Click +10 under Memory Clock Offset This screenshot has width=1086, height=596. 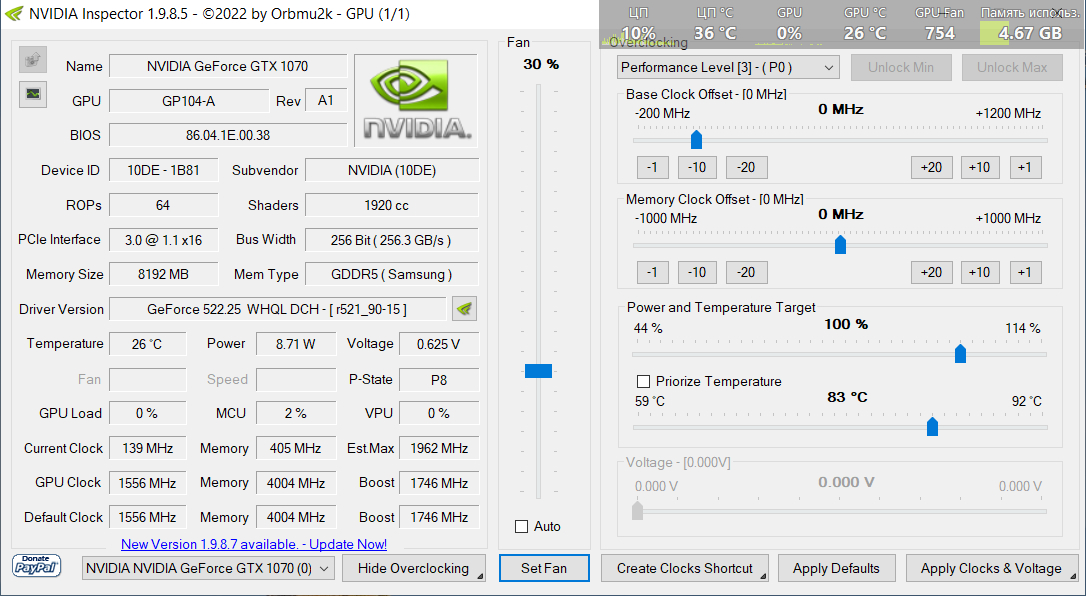pyautogui.click(x=979, y=273)
